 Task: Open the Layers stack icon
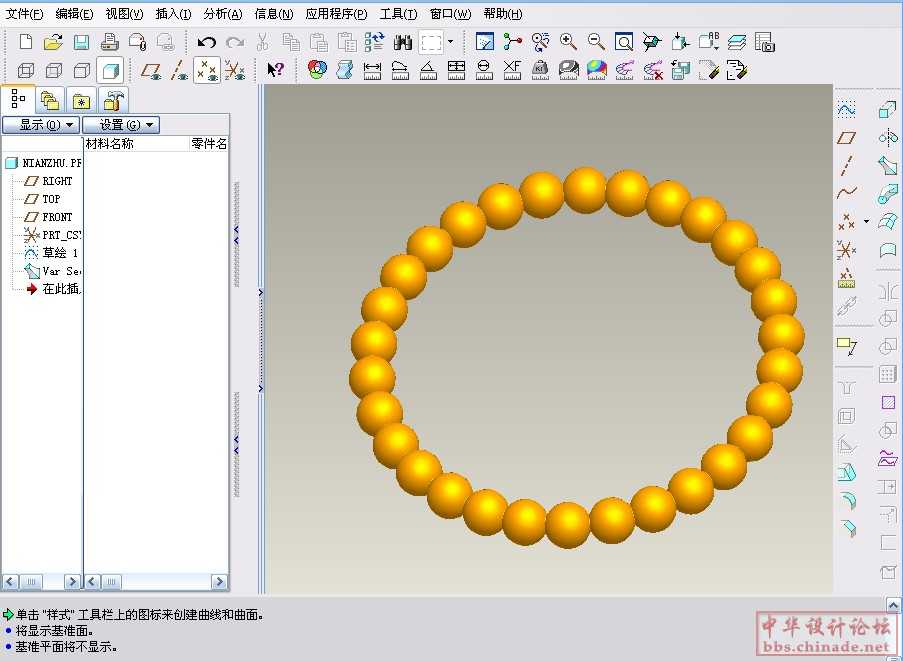coord(736,42)
